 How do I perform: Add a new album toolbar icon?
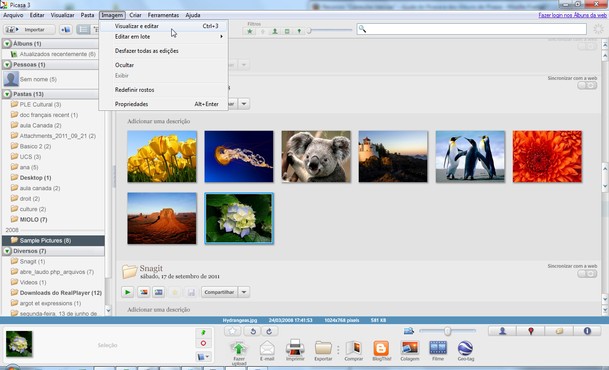66,30
